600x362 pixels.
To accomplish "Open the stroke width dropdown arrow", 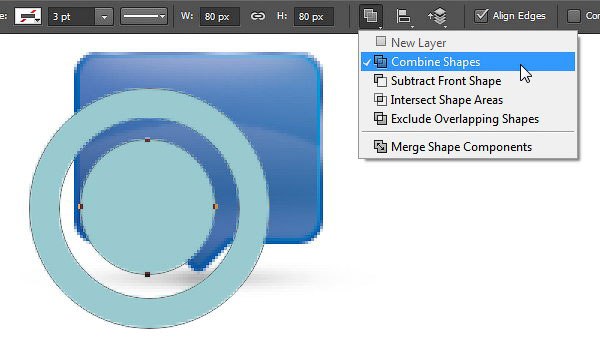I will coord(104,17).
